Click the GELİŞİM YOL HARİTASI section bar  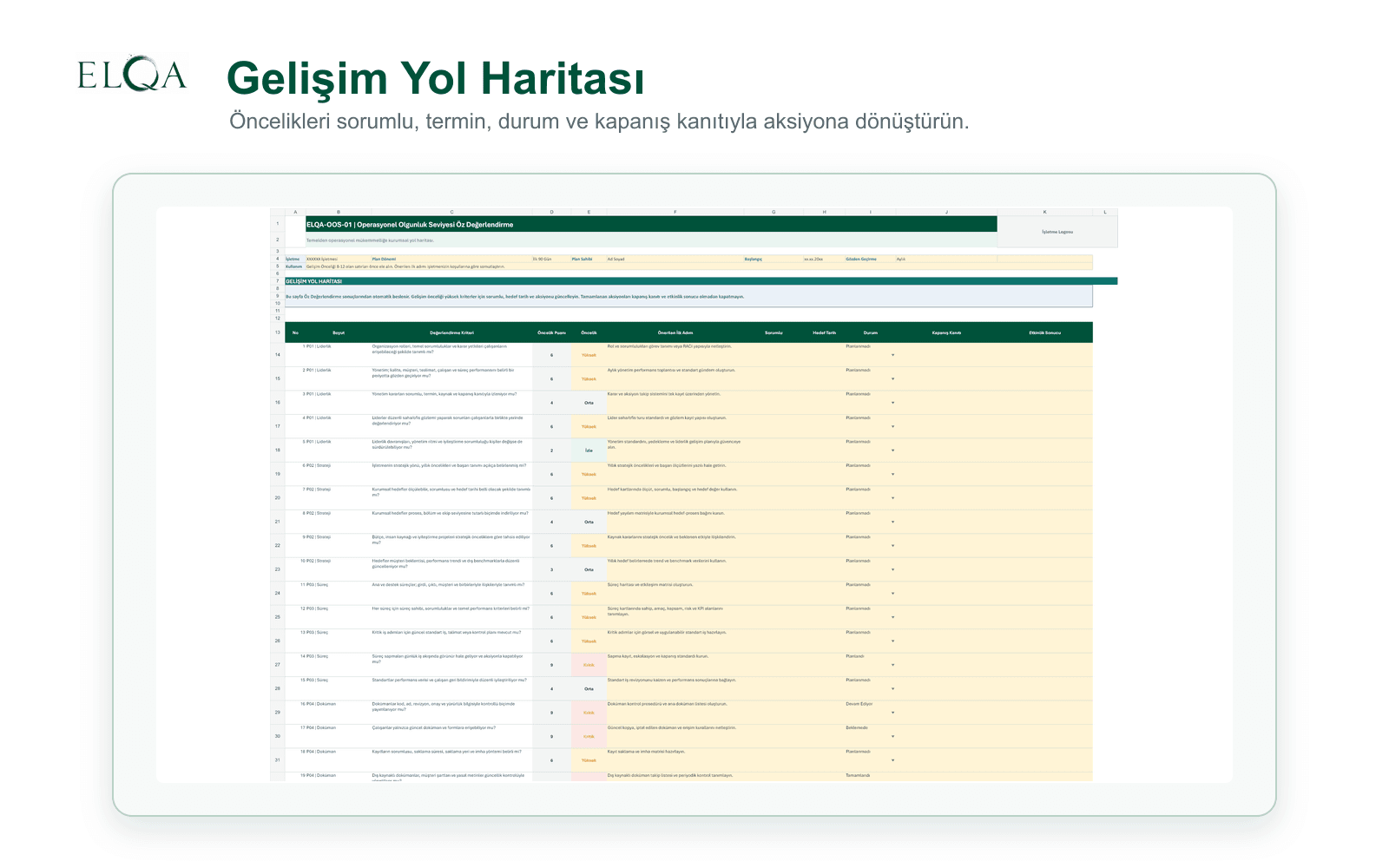(x=701, y=281)
